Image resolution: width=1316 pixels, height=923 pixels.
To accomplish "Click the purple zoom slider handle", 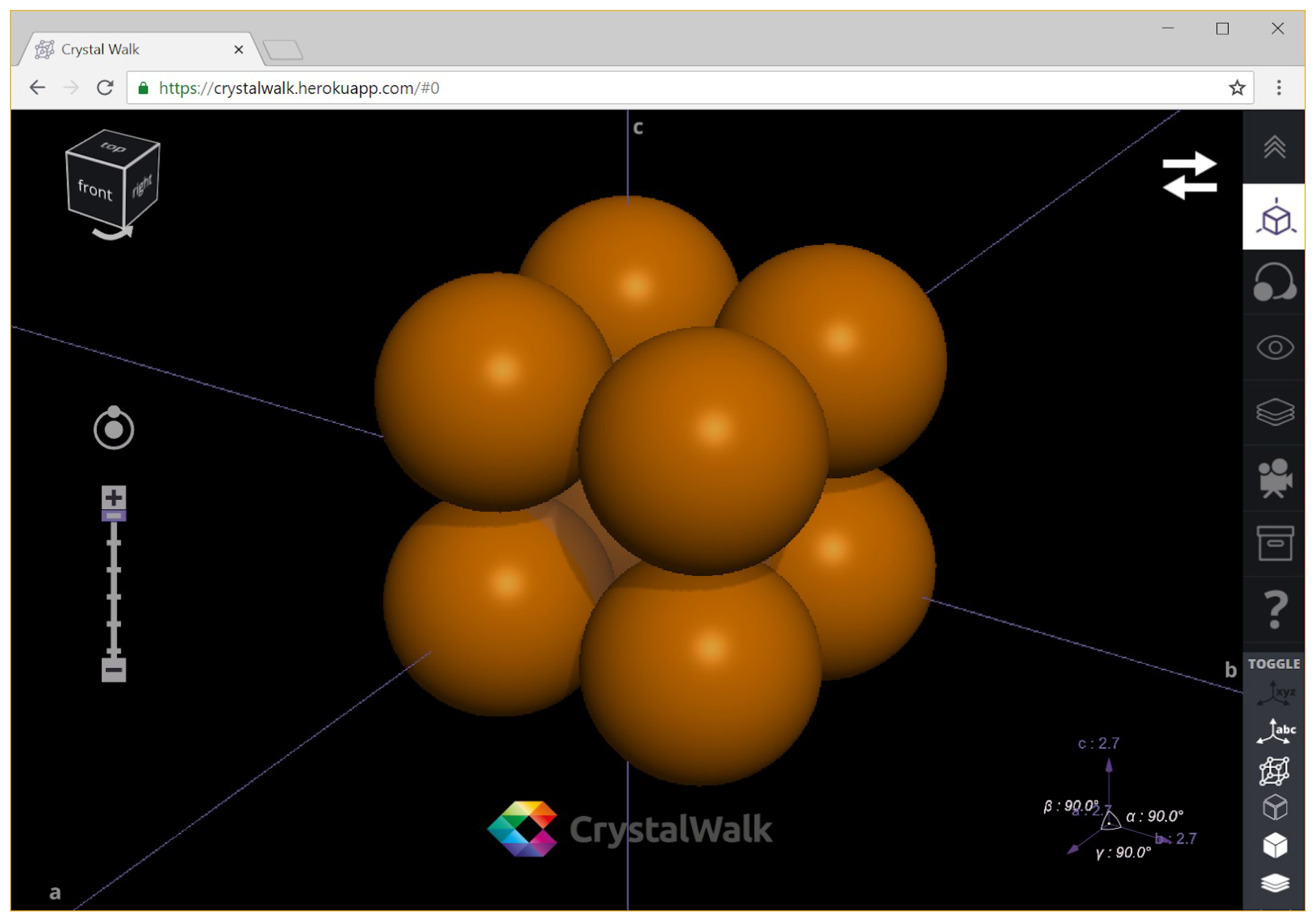I will click(x=114, y=516).
